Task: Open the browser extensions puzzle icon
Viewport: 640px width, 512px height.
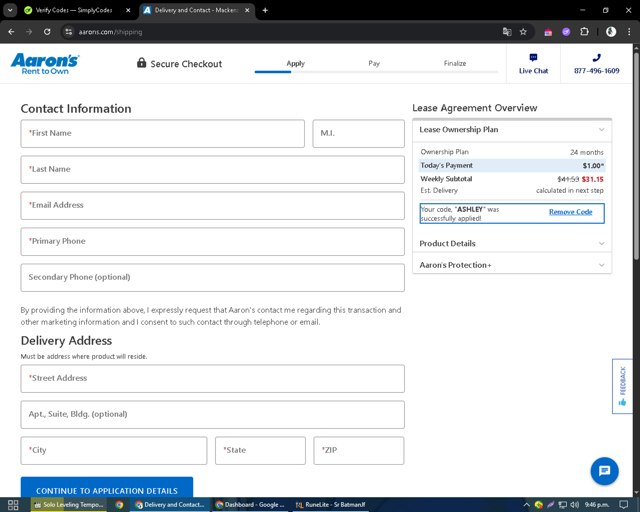Action: pos(584,32)
